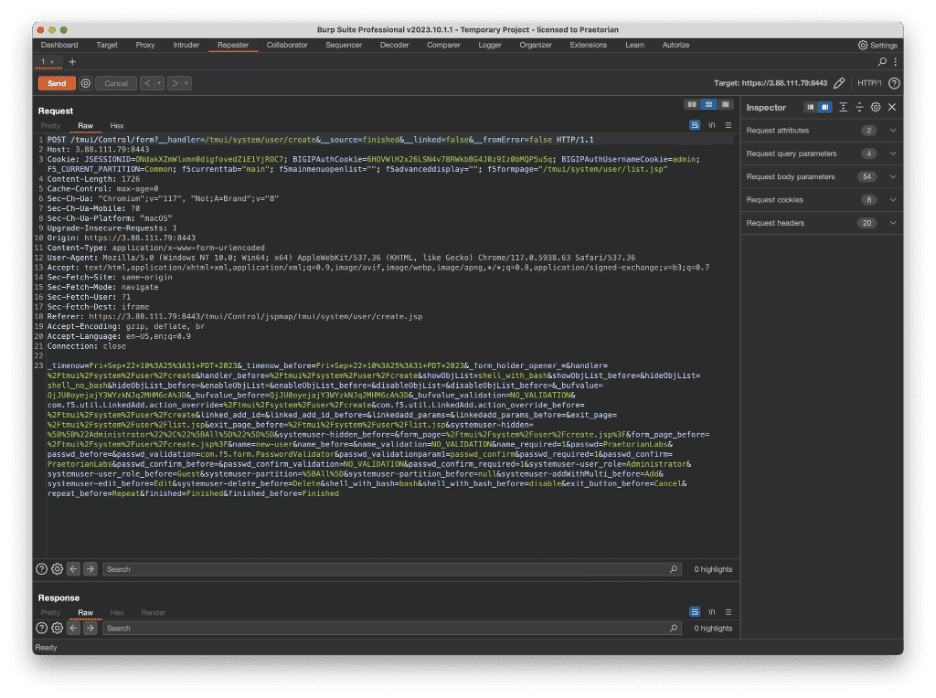
Task: Switch to top-bottom request/response layout
Action: [x=709, y=104]
